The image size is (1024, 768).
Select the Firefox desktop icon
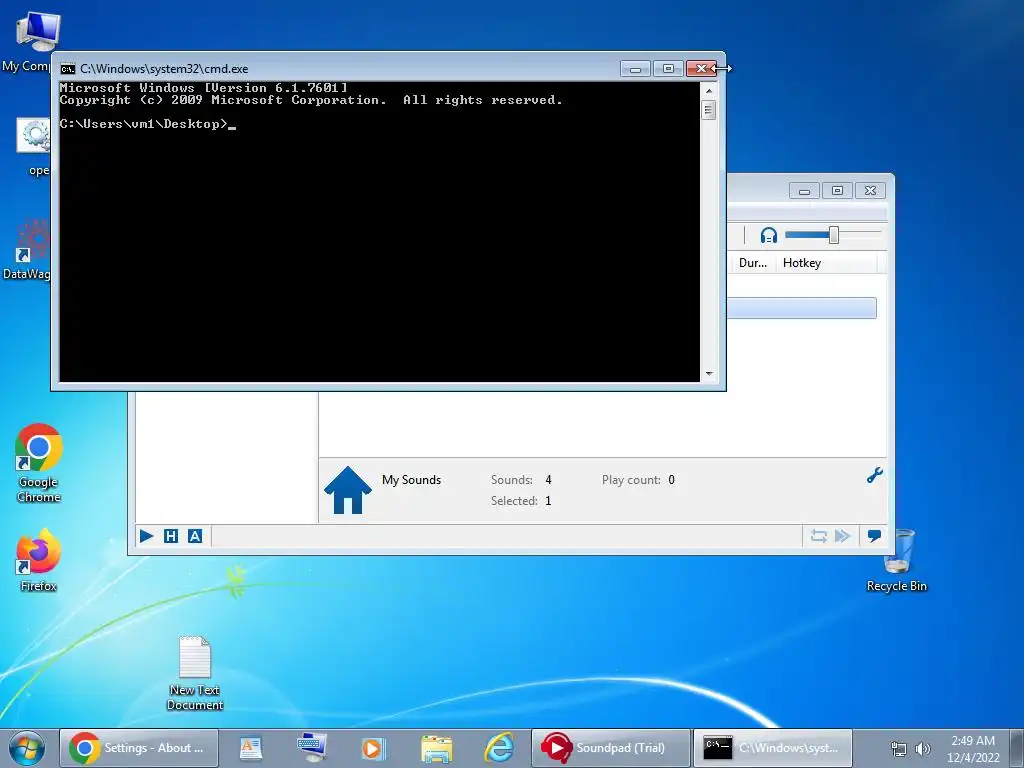(39, 560)
